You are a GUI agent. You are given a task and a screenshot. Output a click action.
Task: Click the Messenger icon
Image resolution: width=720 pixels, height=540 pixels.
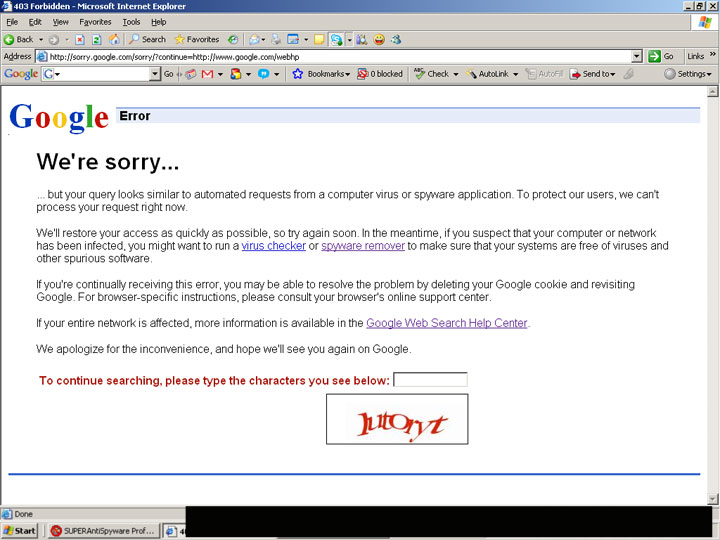(x=396, y=40)
